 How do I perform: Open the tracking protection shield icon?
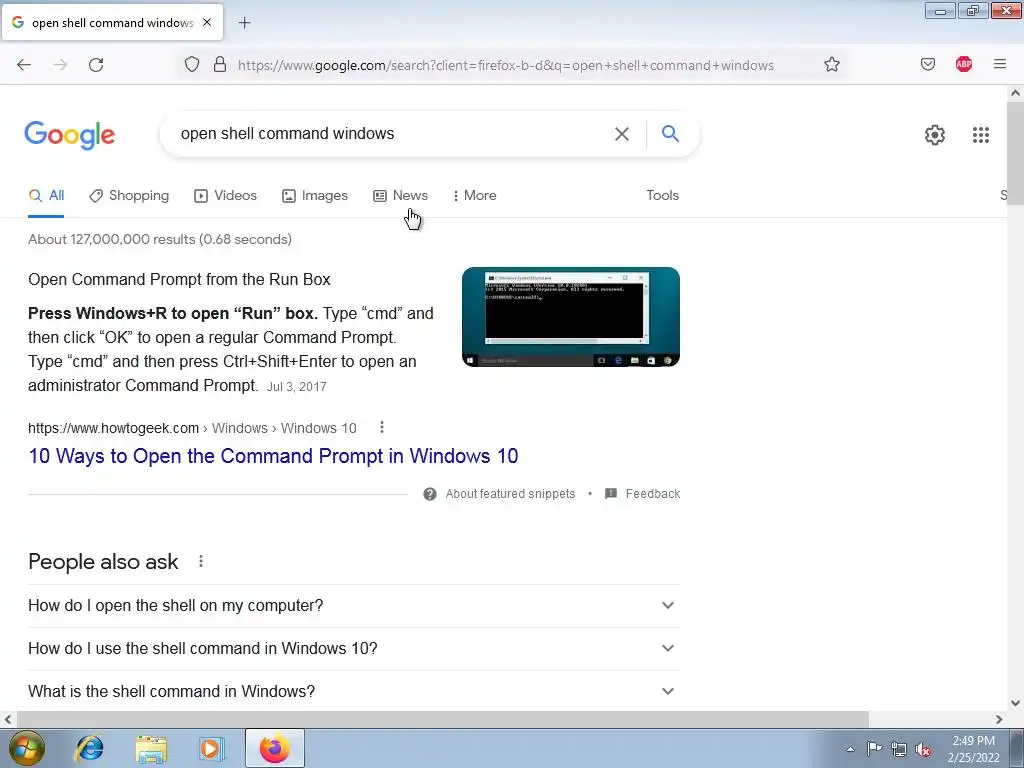tap(191, 65)
